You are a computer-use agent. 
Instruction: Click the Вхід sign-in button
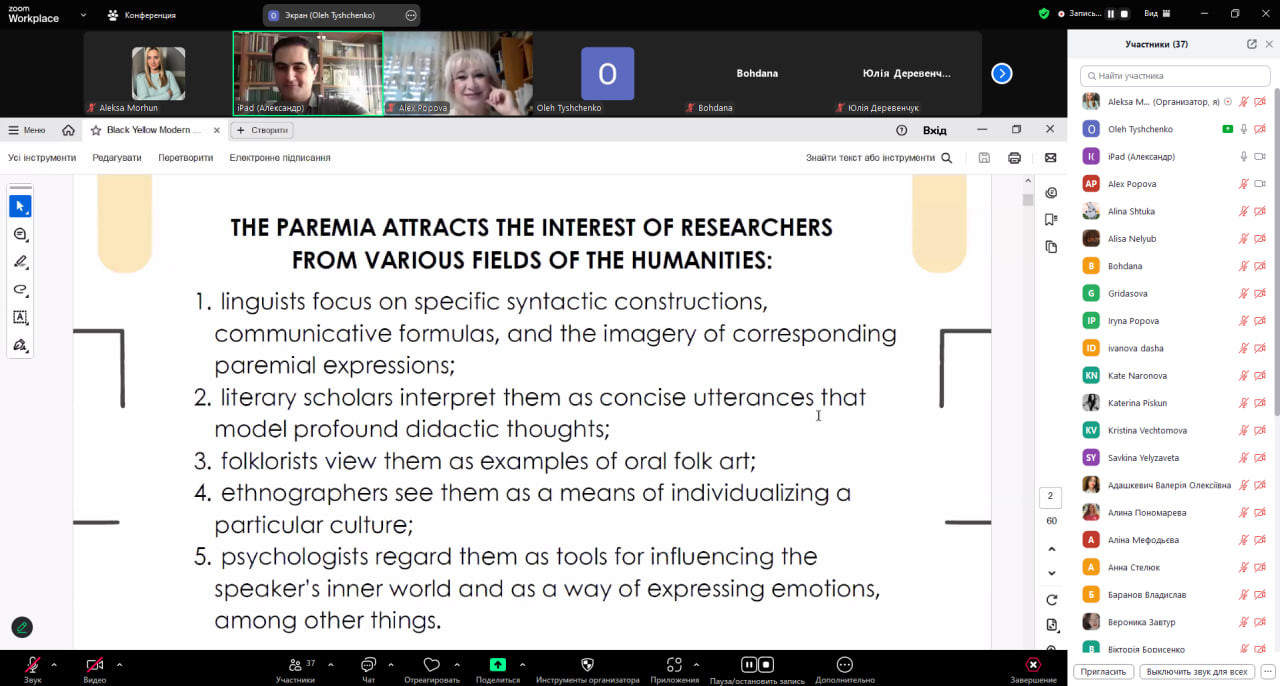(x=935, y=130)
